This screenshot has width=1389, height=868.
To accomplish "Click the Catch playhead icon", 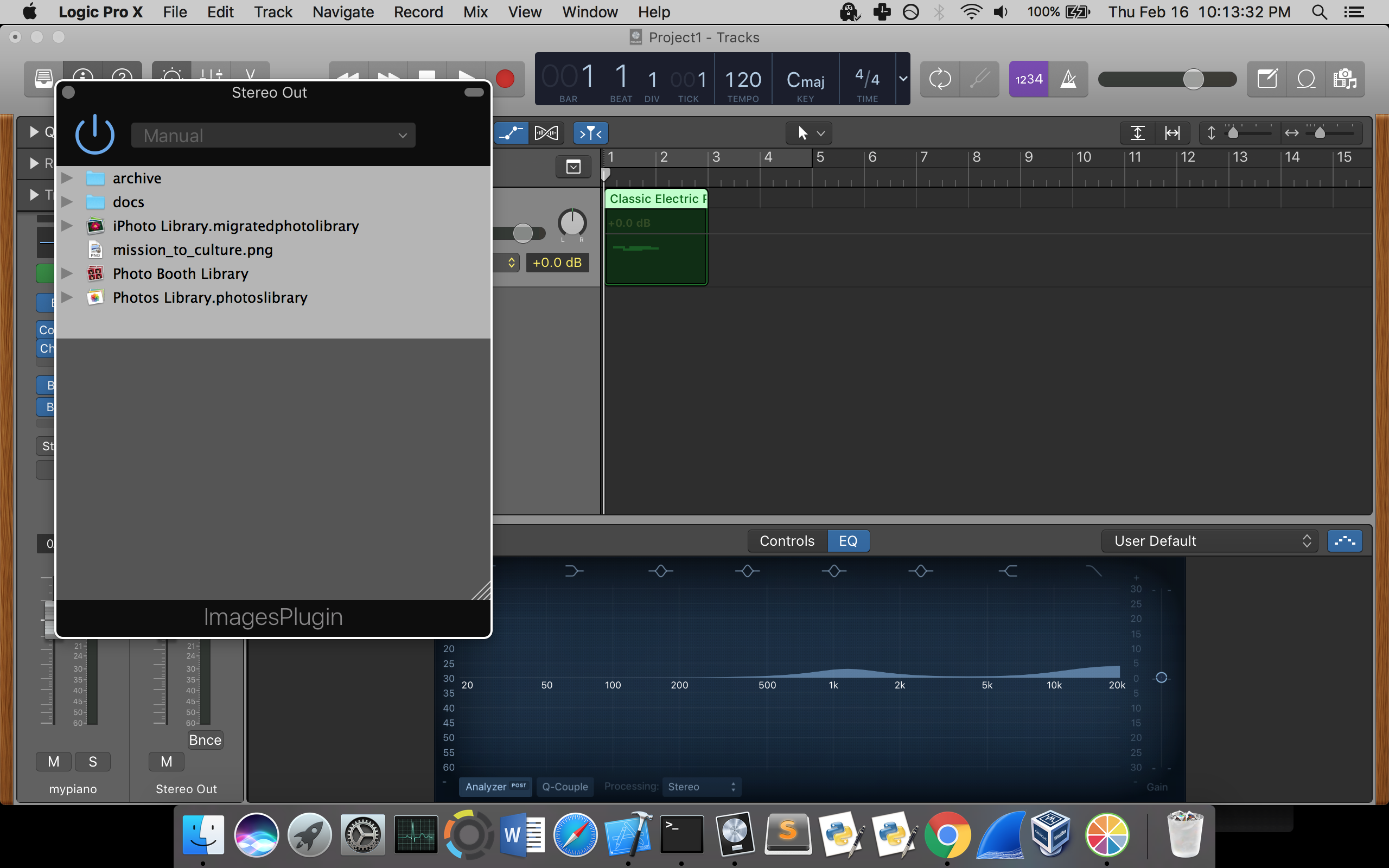I will (591, 133).
